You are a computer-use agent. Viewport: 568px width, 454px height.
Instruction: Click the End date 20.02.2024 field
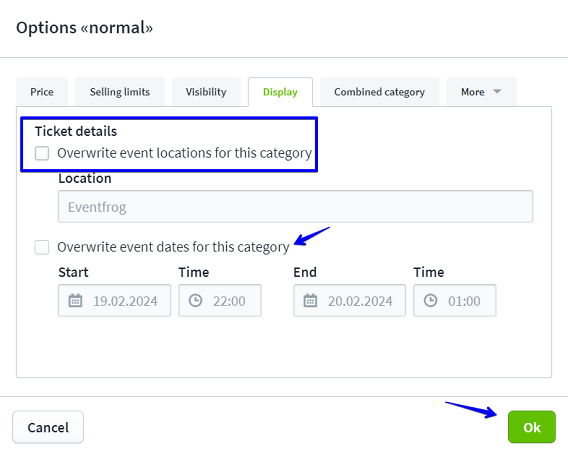coord(350,301)
